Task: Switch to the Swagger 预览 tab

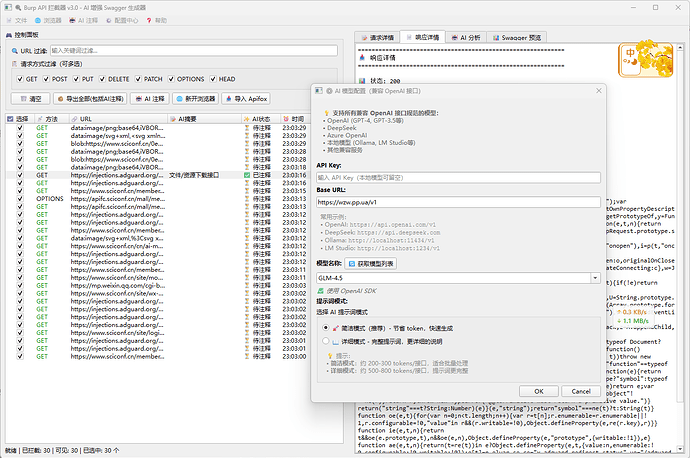Action: [x=517, y=37]
